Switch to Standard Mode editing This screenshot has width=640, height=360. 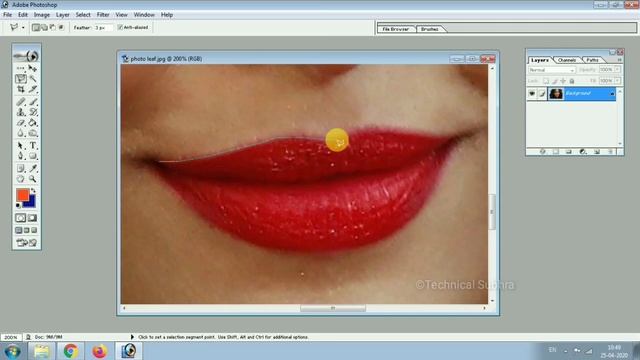(20, 218)
